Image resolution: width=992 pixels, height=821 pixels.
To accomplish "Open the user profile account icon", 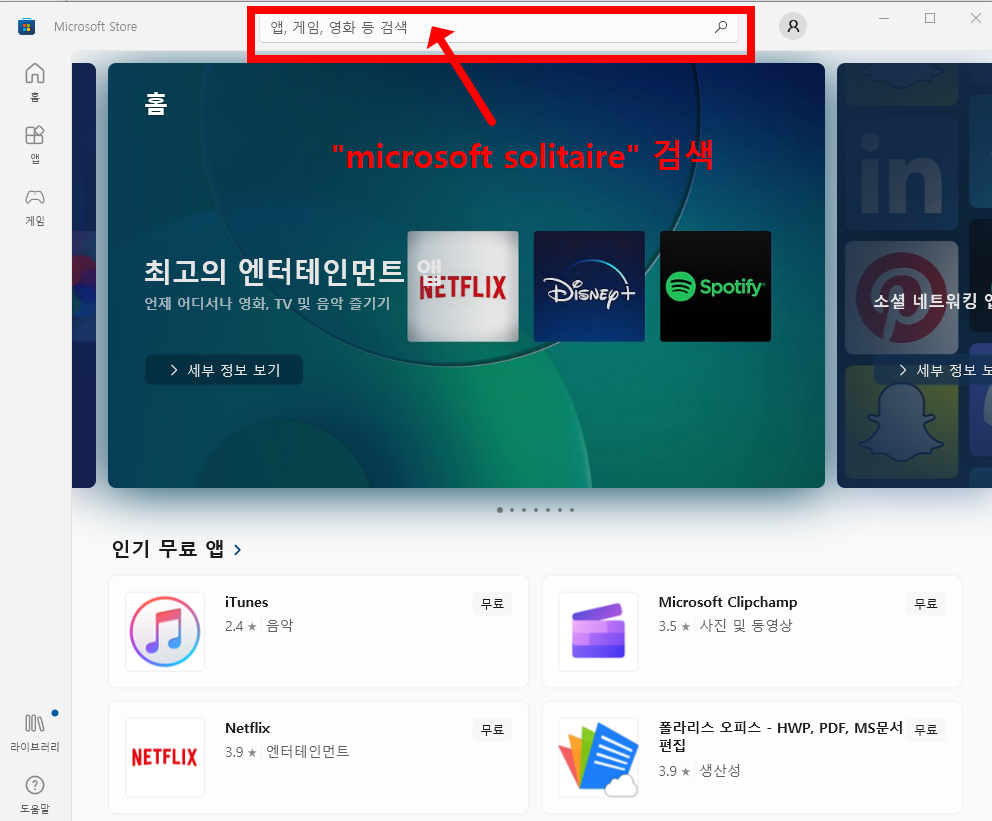I will tap(793, 26).
